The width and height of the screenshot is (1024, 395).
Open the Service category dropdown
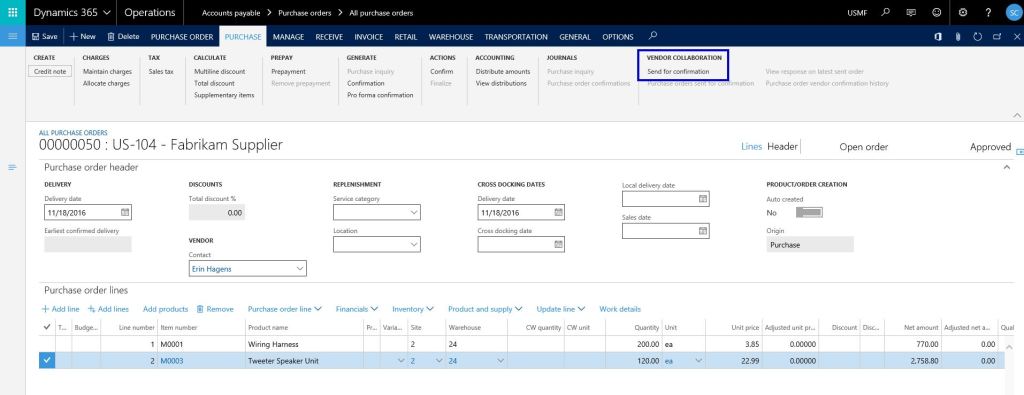point(413,212)
